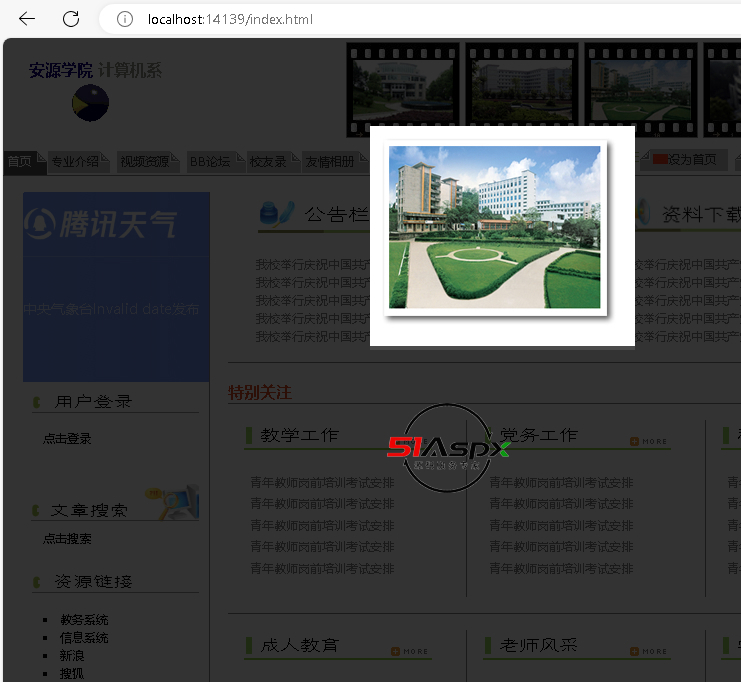The width and height of the screenshot is (741, 682).
Task: Click the 资料下载 download section icon
Action: click(641, 213)
